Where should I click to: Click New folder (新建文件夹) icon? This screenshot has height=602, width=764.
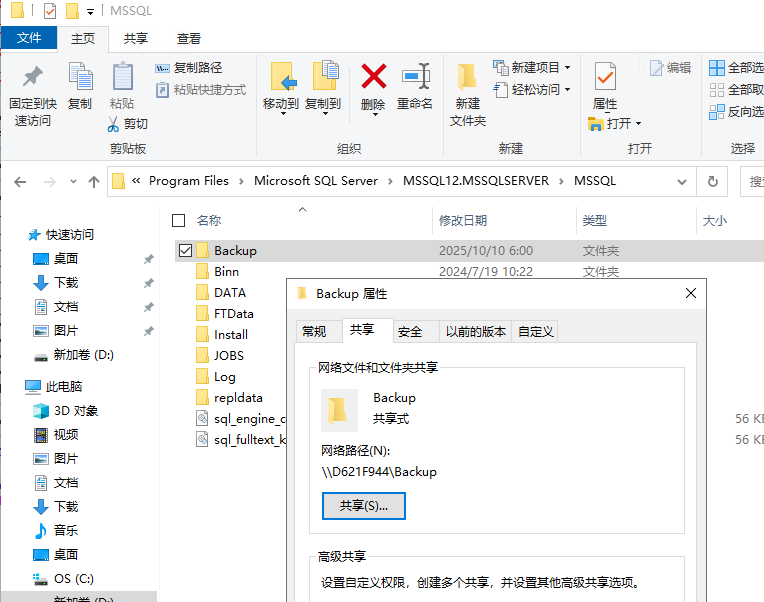[467, 76]
